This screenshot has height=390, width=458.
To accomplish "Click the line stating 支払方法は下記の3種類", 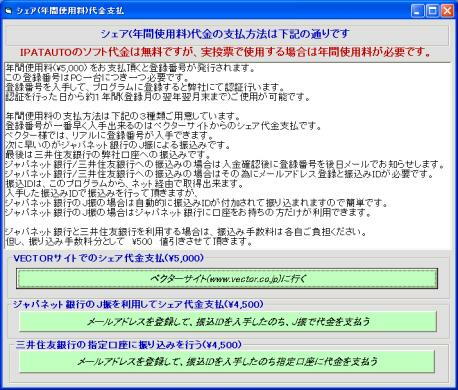I will coord(123,117).
